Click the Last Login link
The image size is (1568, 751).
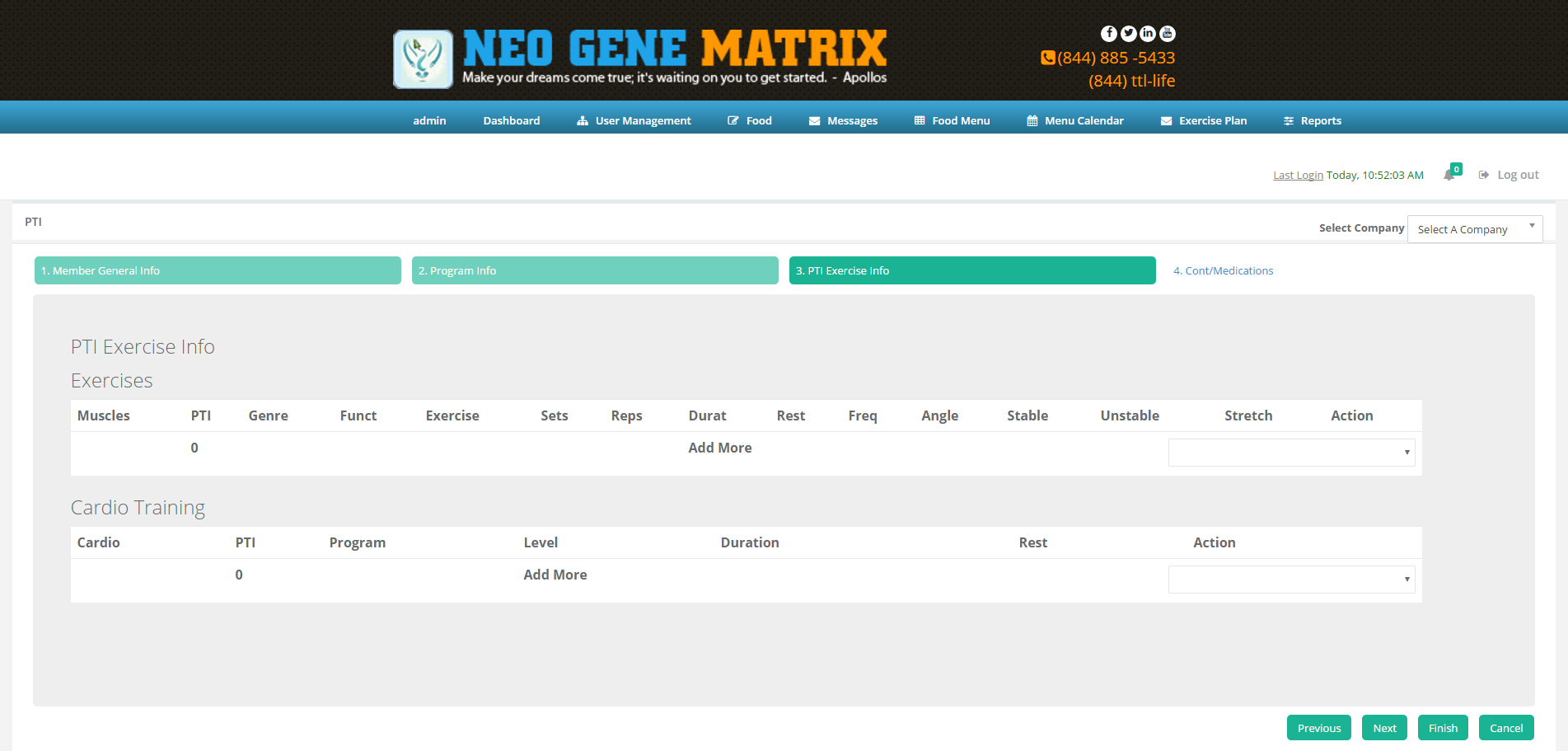(x=1298, y=176)
